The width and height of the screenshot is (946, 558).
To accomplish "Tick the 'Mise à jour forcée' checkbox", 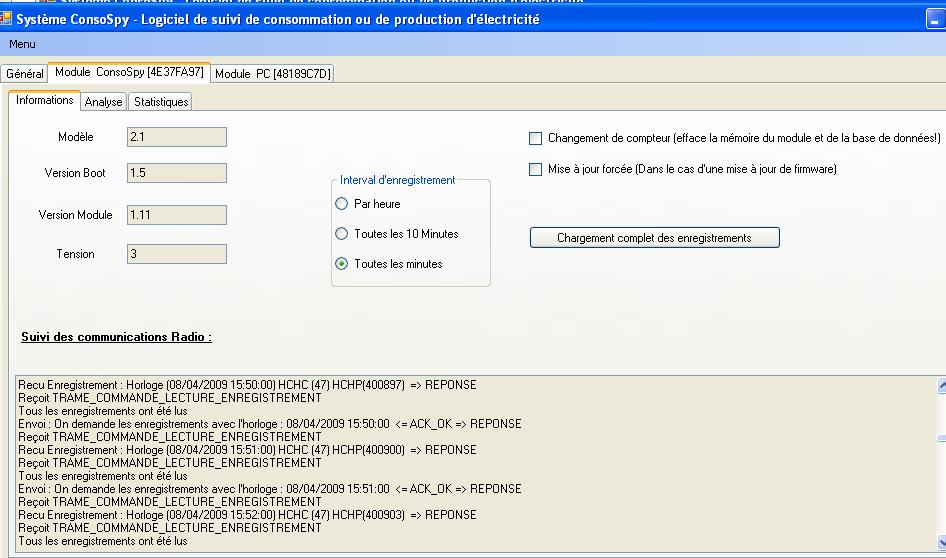I will (536, 169).
